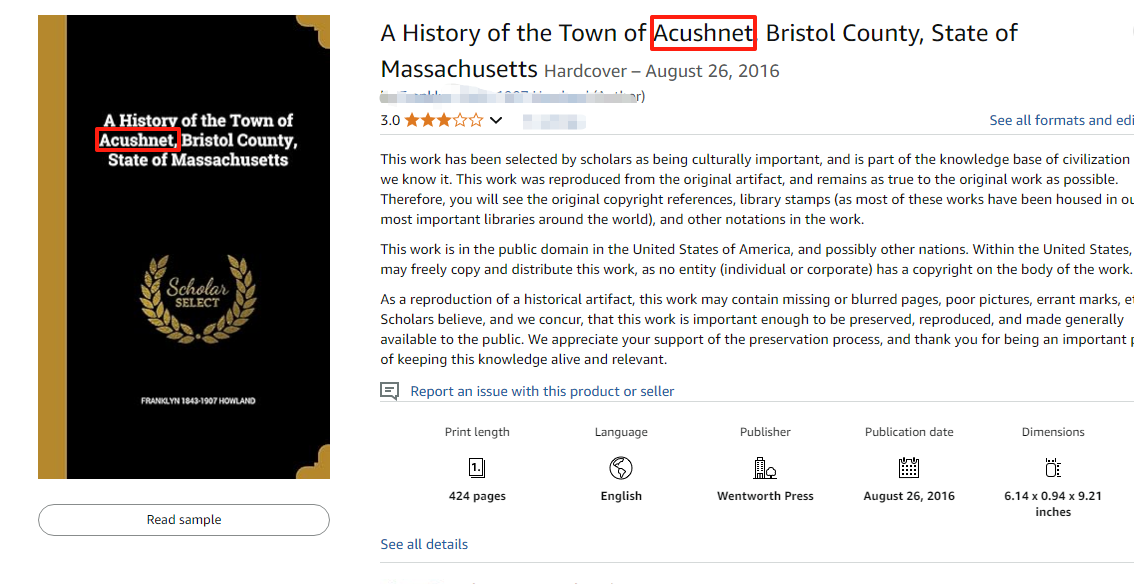This screenshot has height=584, width=1134.
Task: Click the book title heading
Action: [699, 33]
